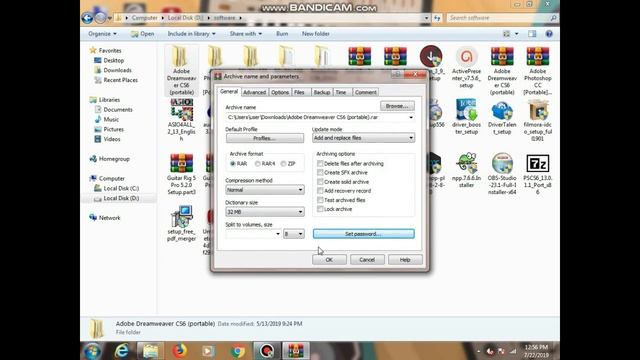This screenshot has height=360, width=640.
Task: Switch to the Advanced tab
Action: [x=254, y=92]
